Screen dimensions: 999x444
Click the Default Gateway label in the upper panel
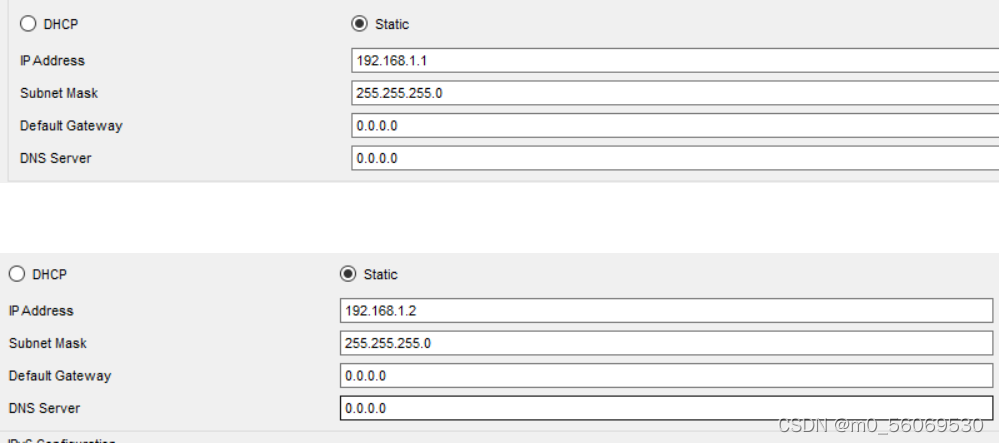(x=71, y=126)
